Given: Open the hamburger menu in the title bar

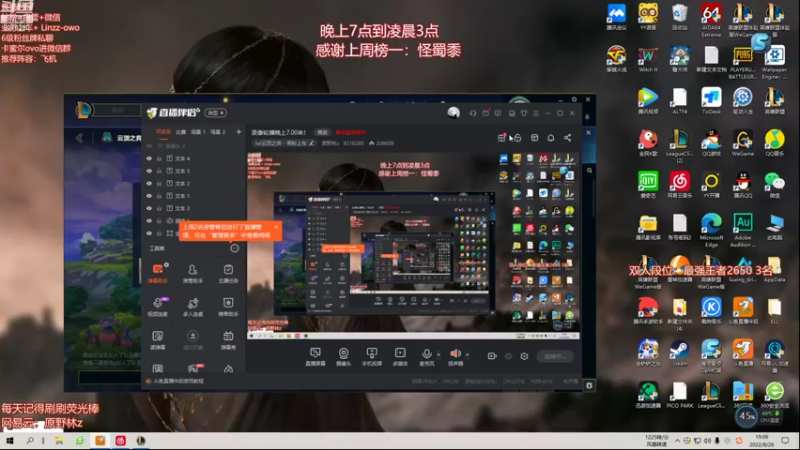Looking at the screenshot, I should coord(536,113).
